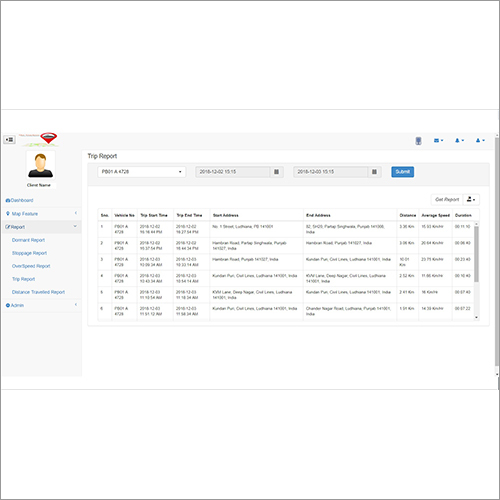Expand the Admin sidebar menu
Viewport: 500px width, 500px height.
(42, 305)
